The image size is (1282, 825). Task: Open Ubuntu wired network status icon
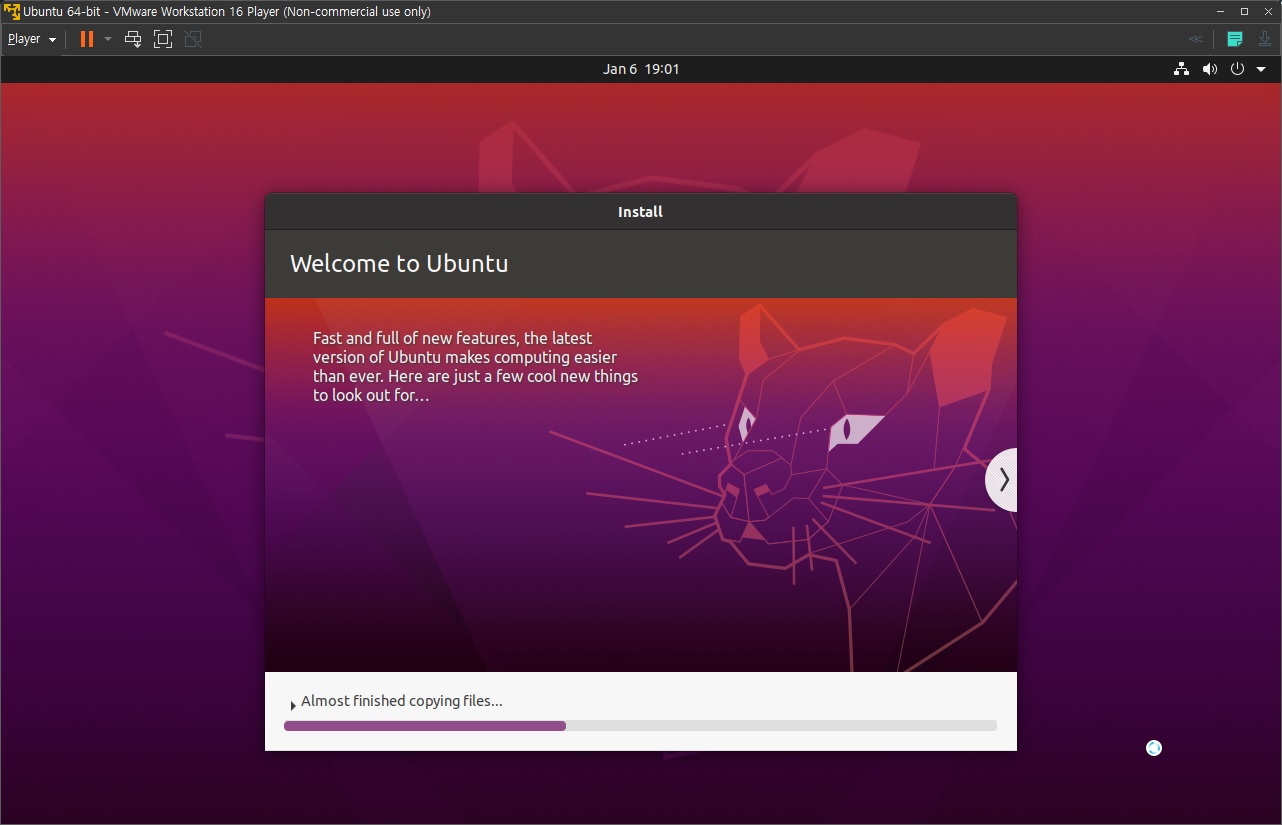point(1182,69)
